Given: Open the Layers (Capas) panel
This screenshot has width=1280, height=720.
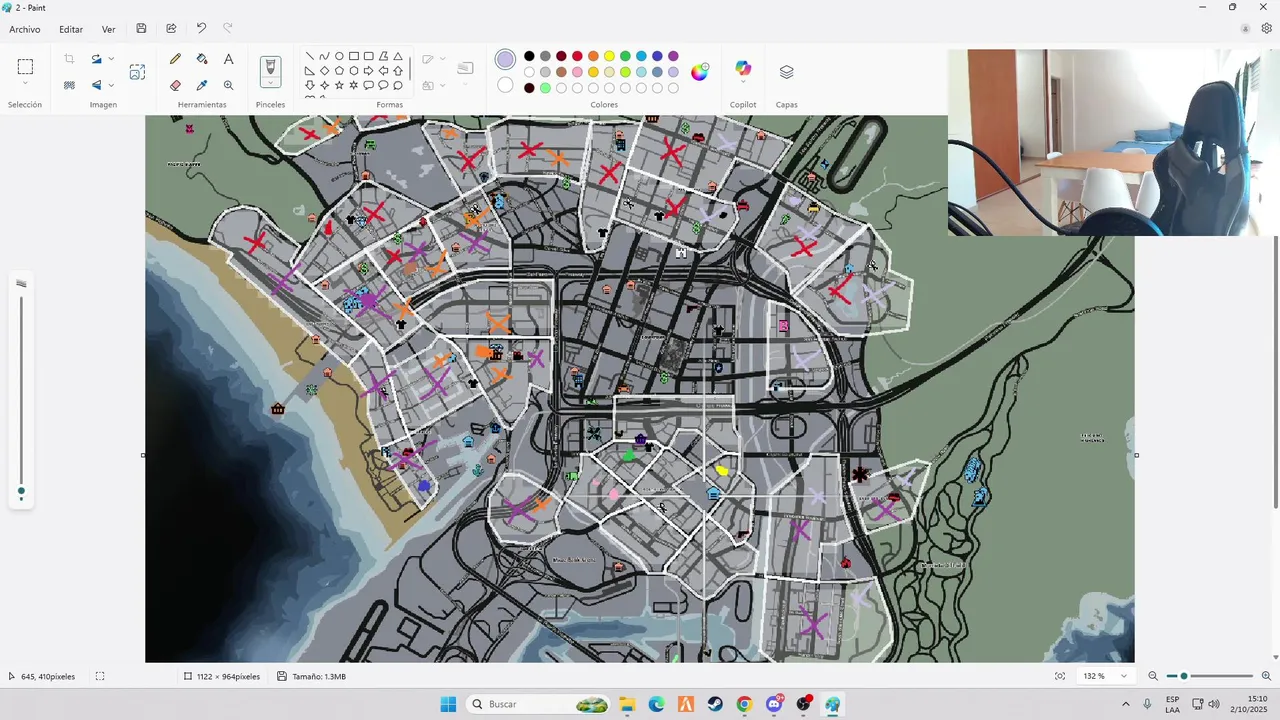Looking at the screenshot, I should [786, 72].
